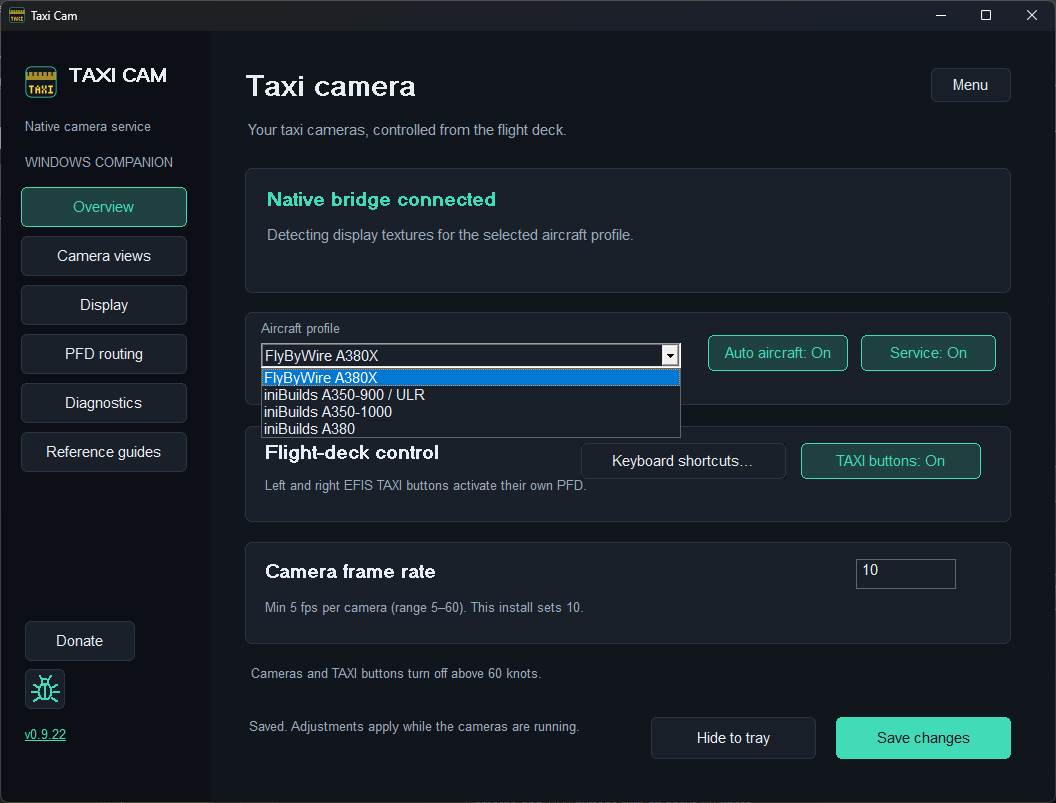
Task: Open the v0.9.22 version link
Action: 45,734
